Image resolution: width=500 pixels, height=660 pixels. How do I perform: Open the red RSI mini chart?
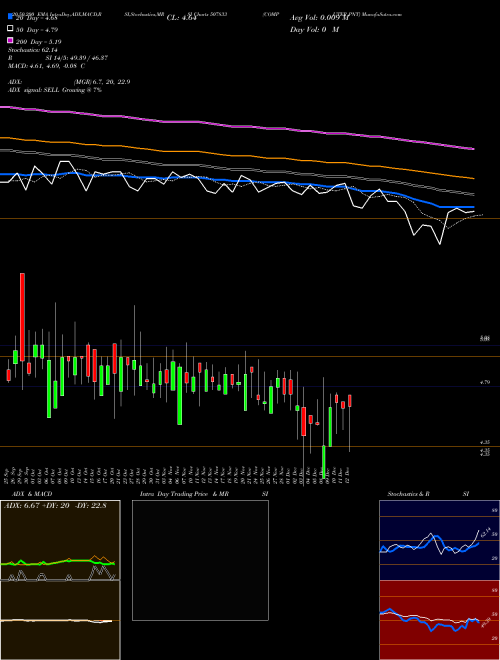439,620
